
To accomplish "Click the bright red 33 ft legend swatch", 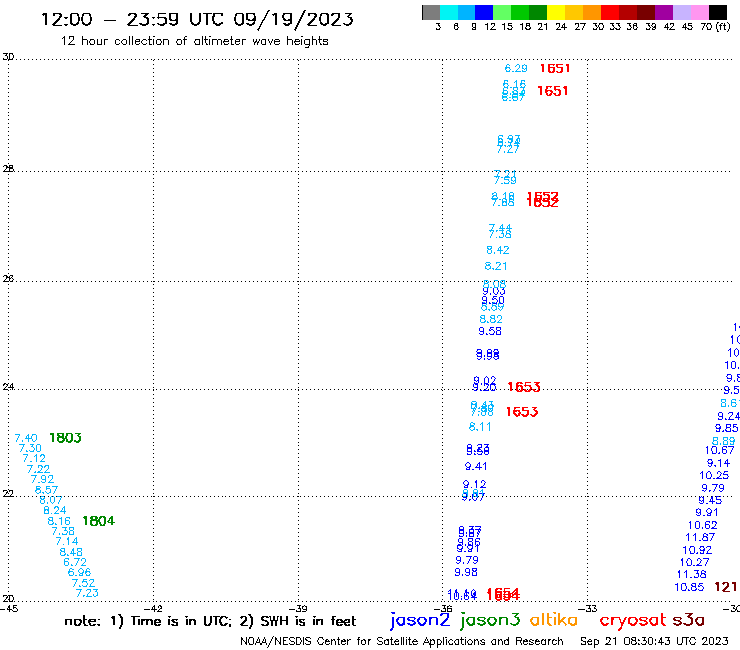I will [610, 12].
